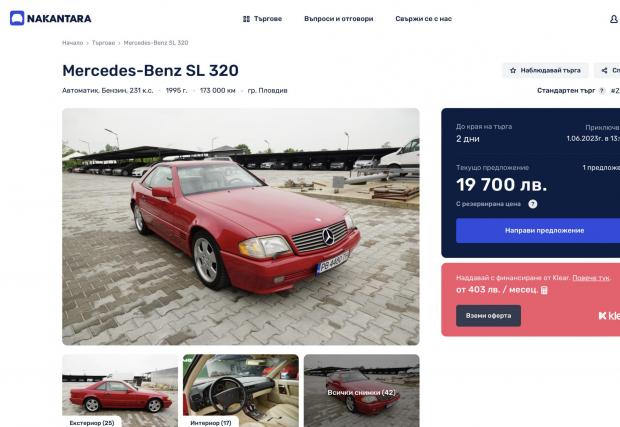Select the Търгове navigation item
Viewport: 620px width, 427px height.
[262, 19]
